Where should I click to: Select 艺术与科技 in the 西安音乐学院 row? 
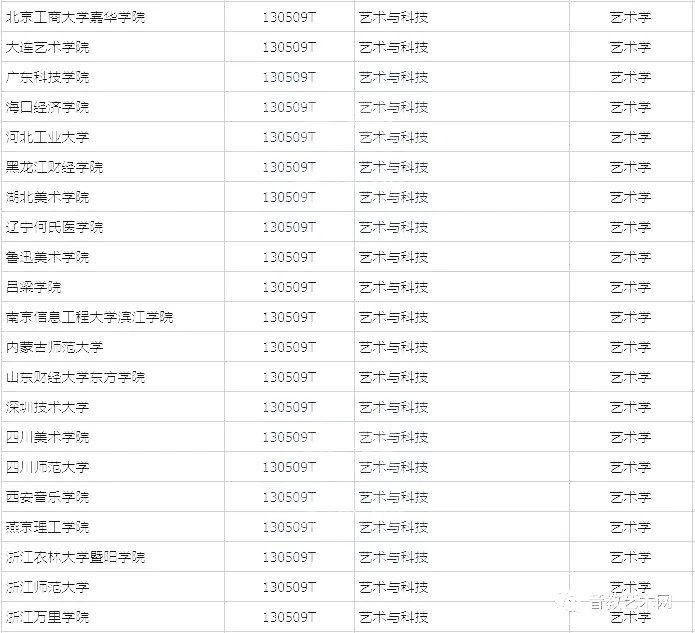click(394, 497)
